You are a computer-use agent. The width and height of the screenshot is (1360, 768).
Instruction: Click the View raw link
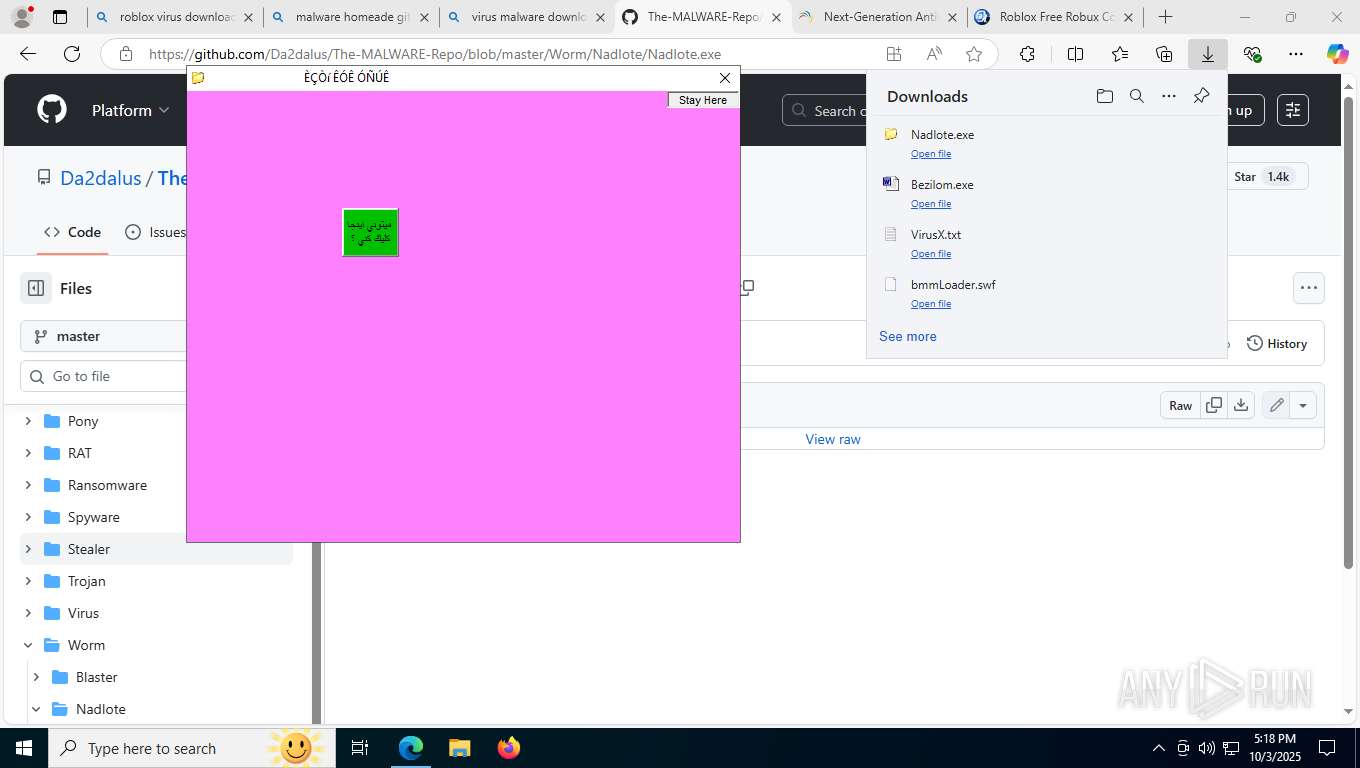coord(833,439)
